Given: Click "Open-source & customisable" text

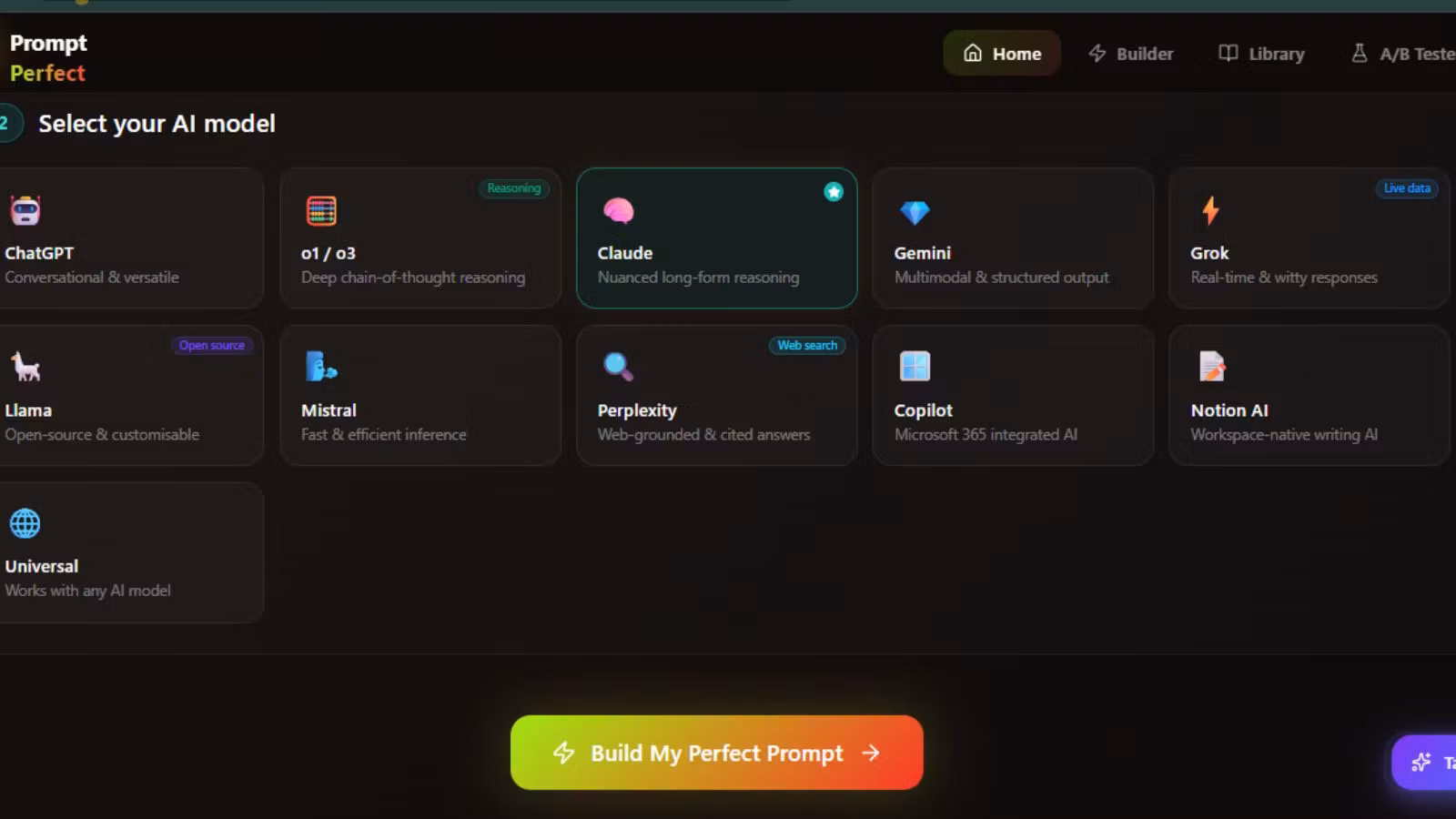Looking at the screenshot, I should tap(102, 435).
